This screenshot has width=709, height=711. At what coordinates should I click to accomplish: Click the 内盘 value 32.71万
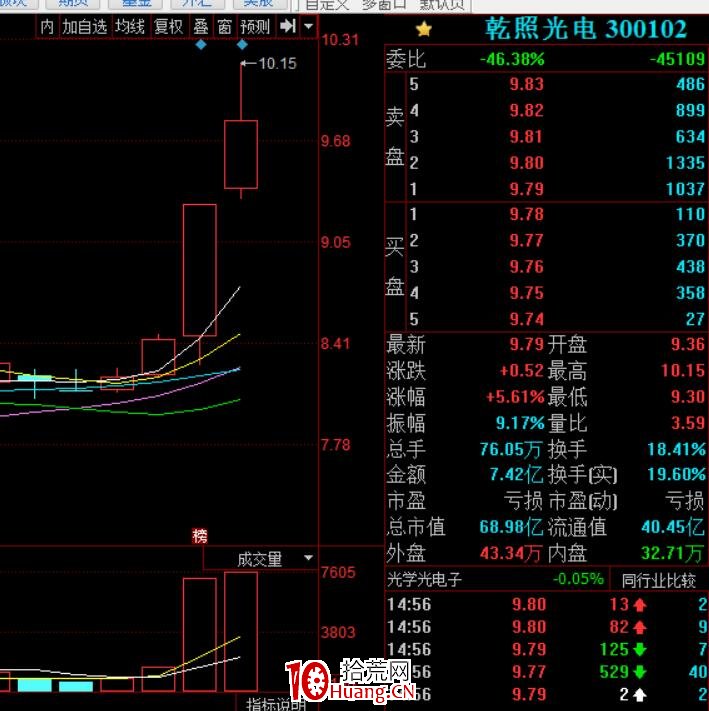pyautogui.click(x=673, y=553)
